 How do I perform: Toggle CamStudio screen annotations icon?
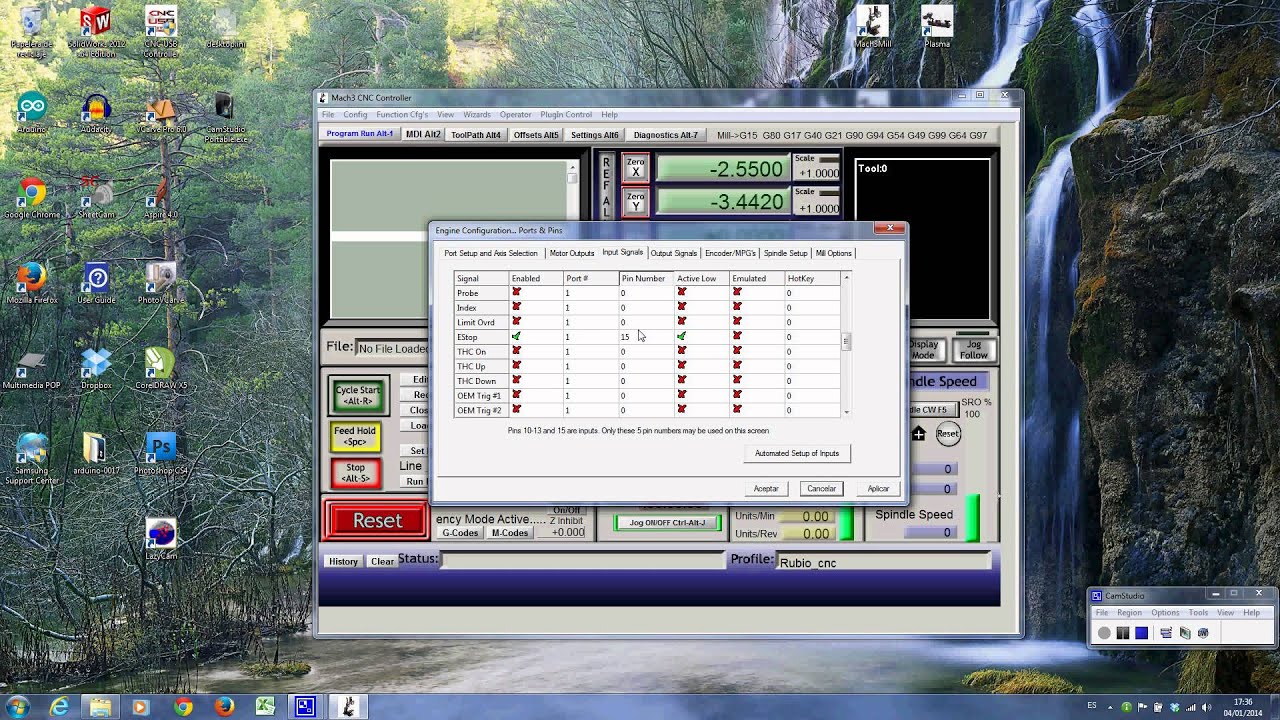tap(1166, 633)
